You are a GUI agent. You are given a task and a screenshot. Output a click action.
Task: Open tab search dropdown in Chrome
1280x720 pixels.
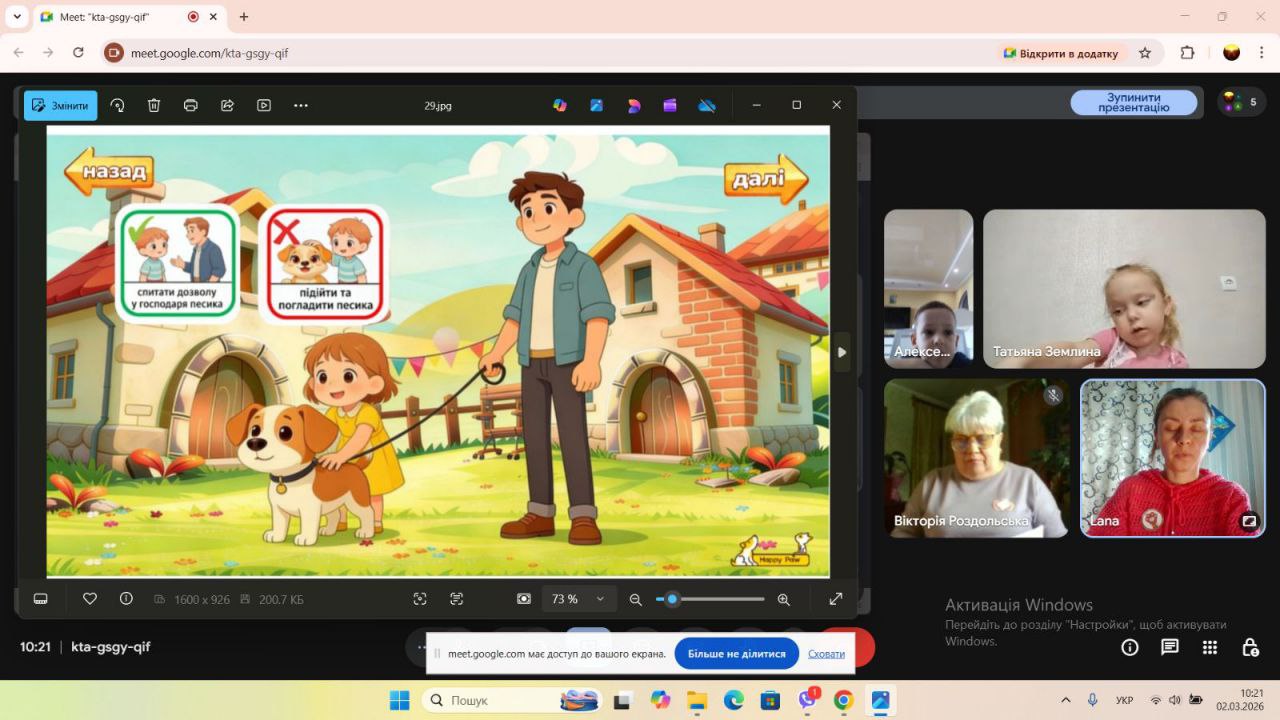point(17,17)
